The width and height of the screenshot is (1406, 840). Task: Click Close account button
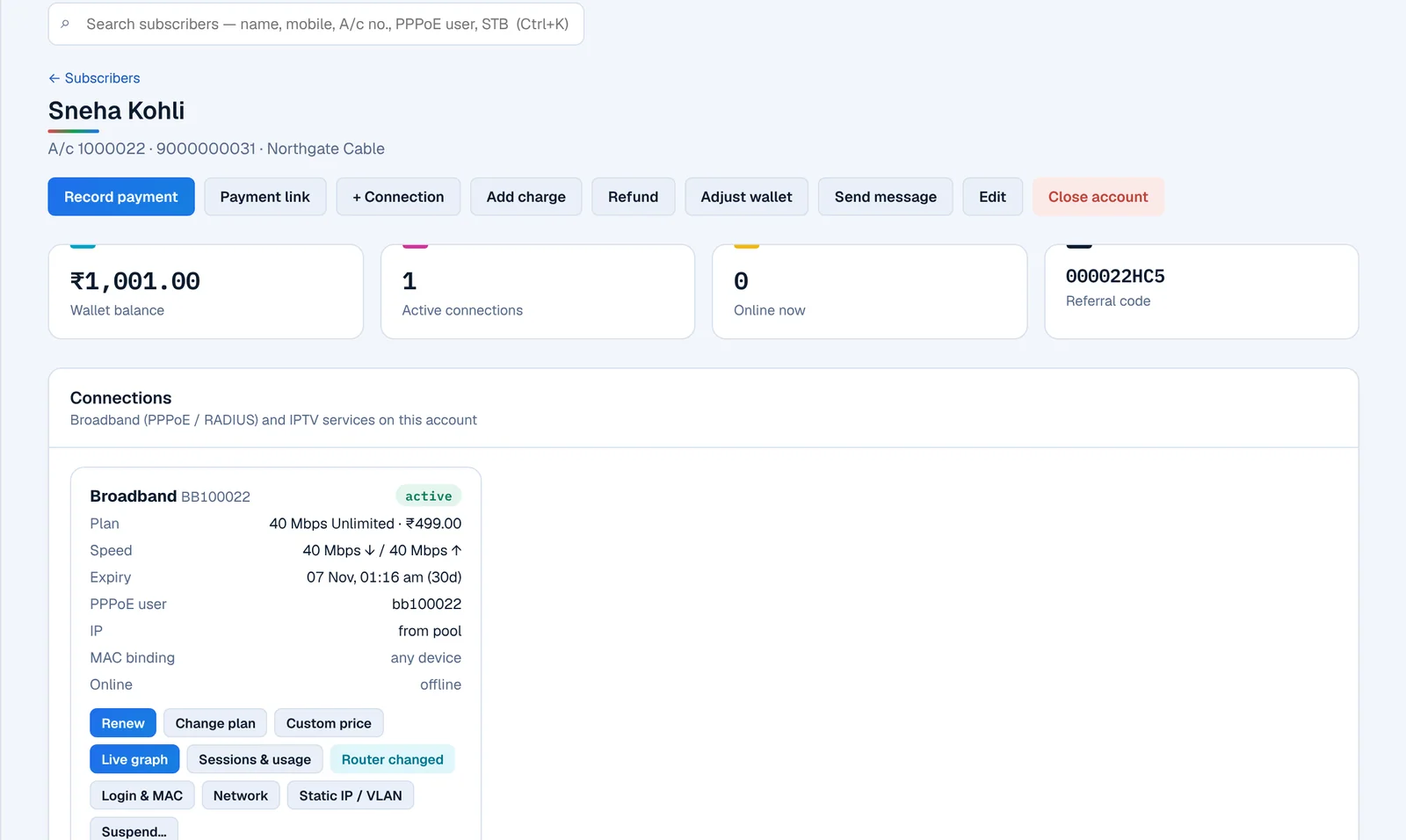pyautogui.click(x=1098, y=197)
